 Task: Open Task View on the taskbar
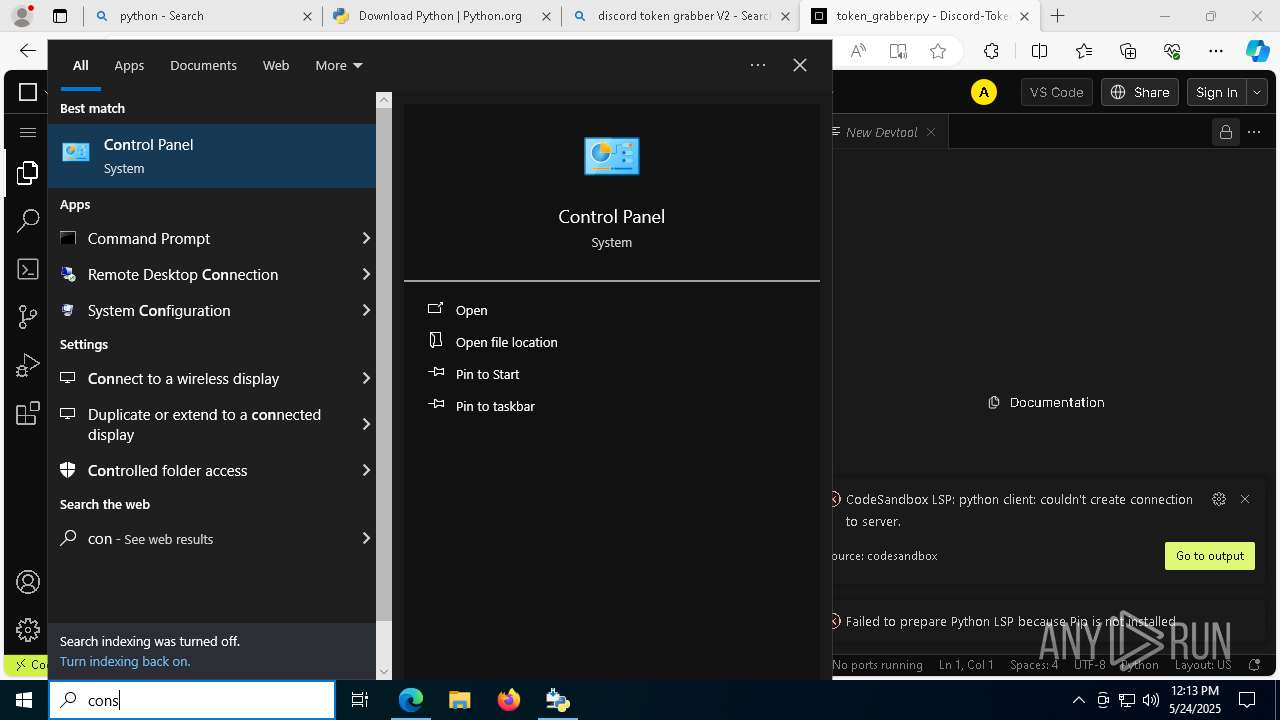click(x=360, y=700)
